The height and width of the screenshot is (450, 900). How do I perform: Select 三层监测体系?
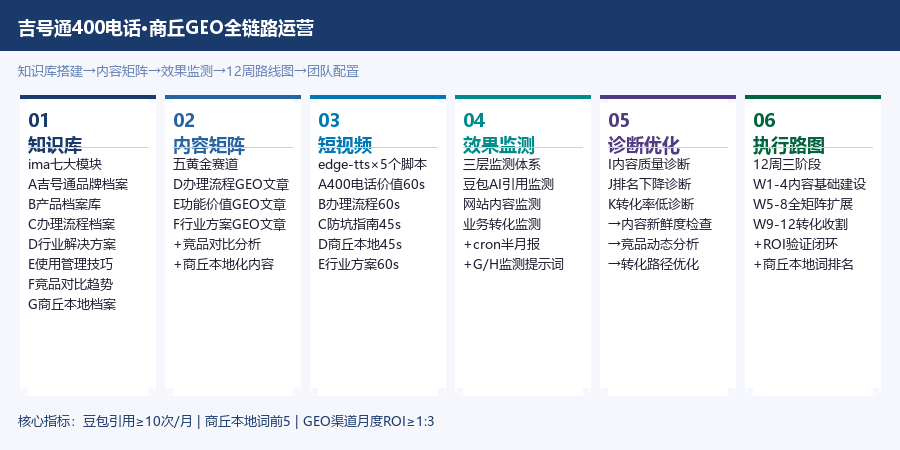click(x=502, y=164)
